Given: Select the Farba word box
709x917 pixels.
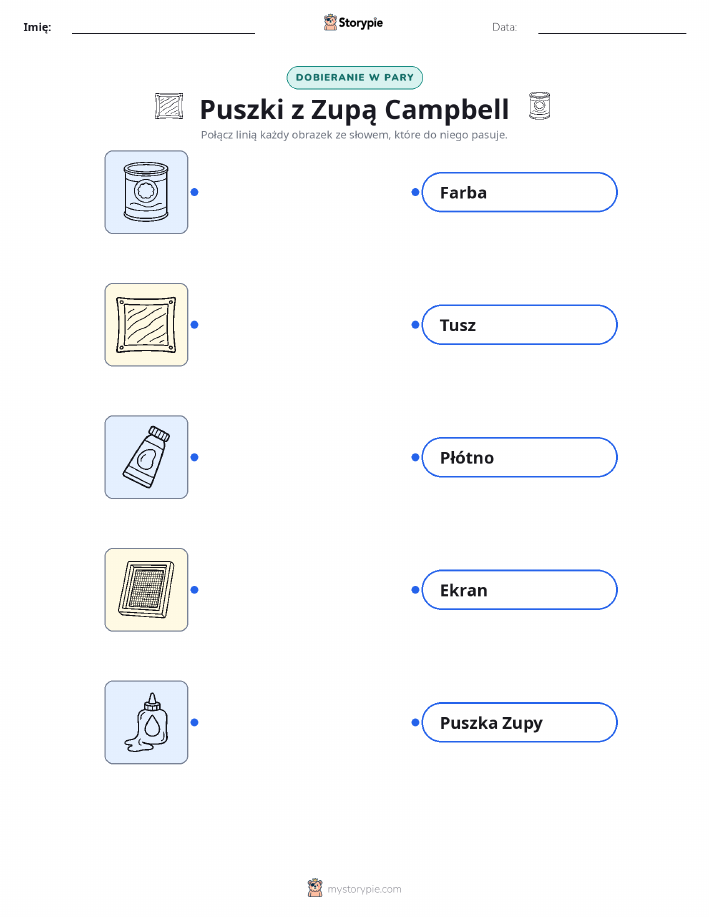Looking at the screenshot, I should [x=519, y=192].
